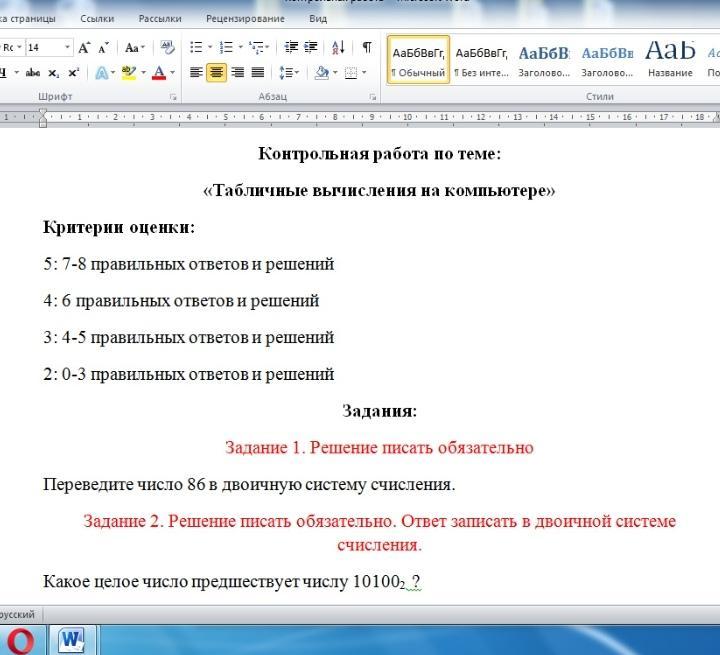Click Word icon in taskbar
The width and height of the screenshot is (720, 655).
coord(71,640)
